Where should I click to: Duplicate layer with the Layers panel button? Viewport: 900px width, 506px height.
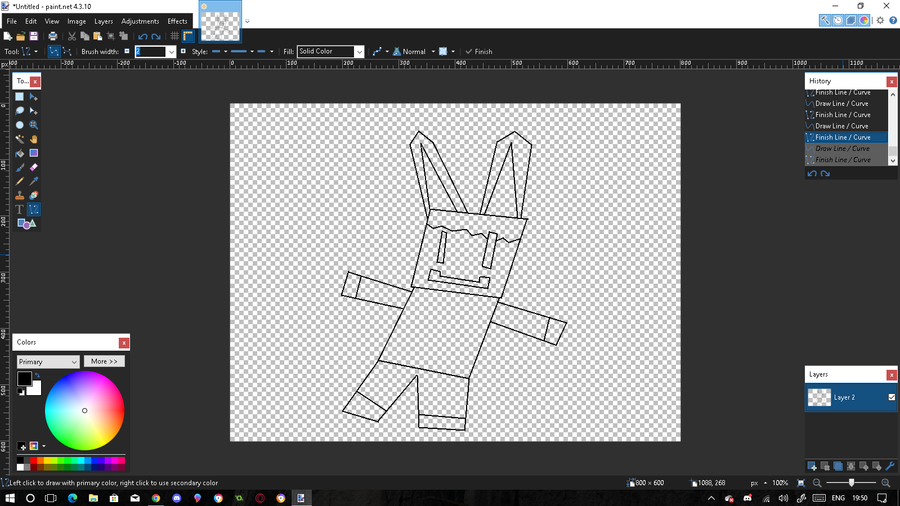coord(838,466)
